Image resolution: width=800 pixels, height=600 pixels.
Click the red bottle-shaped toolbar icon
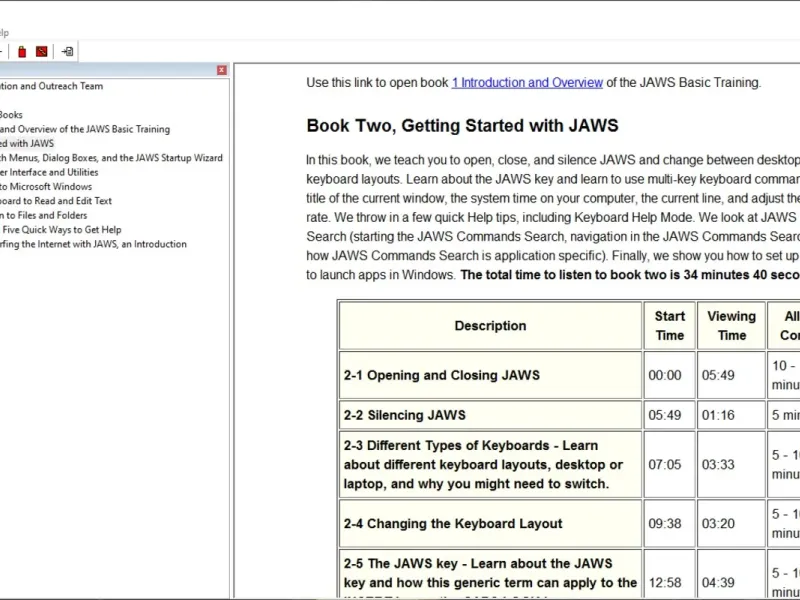pyautogui.click(x=22, y=52)
